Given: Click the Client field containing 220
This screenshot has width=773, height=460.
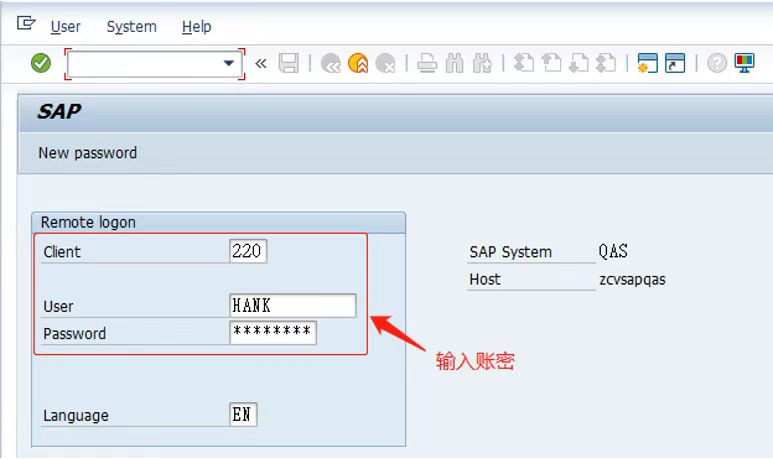Looking at the screenshot, I should point(248,251).
